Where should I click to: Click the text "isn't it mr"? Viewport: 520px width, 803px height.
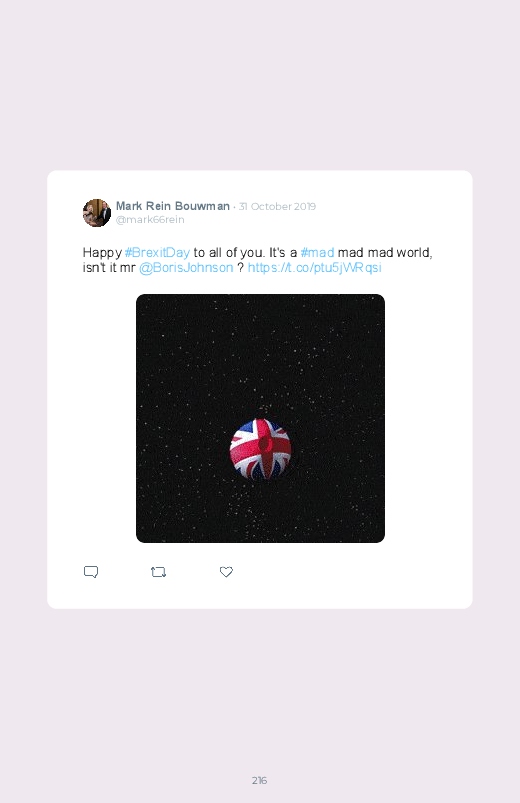[x=109, y=268]
